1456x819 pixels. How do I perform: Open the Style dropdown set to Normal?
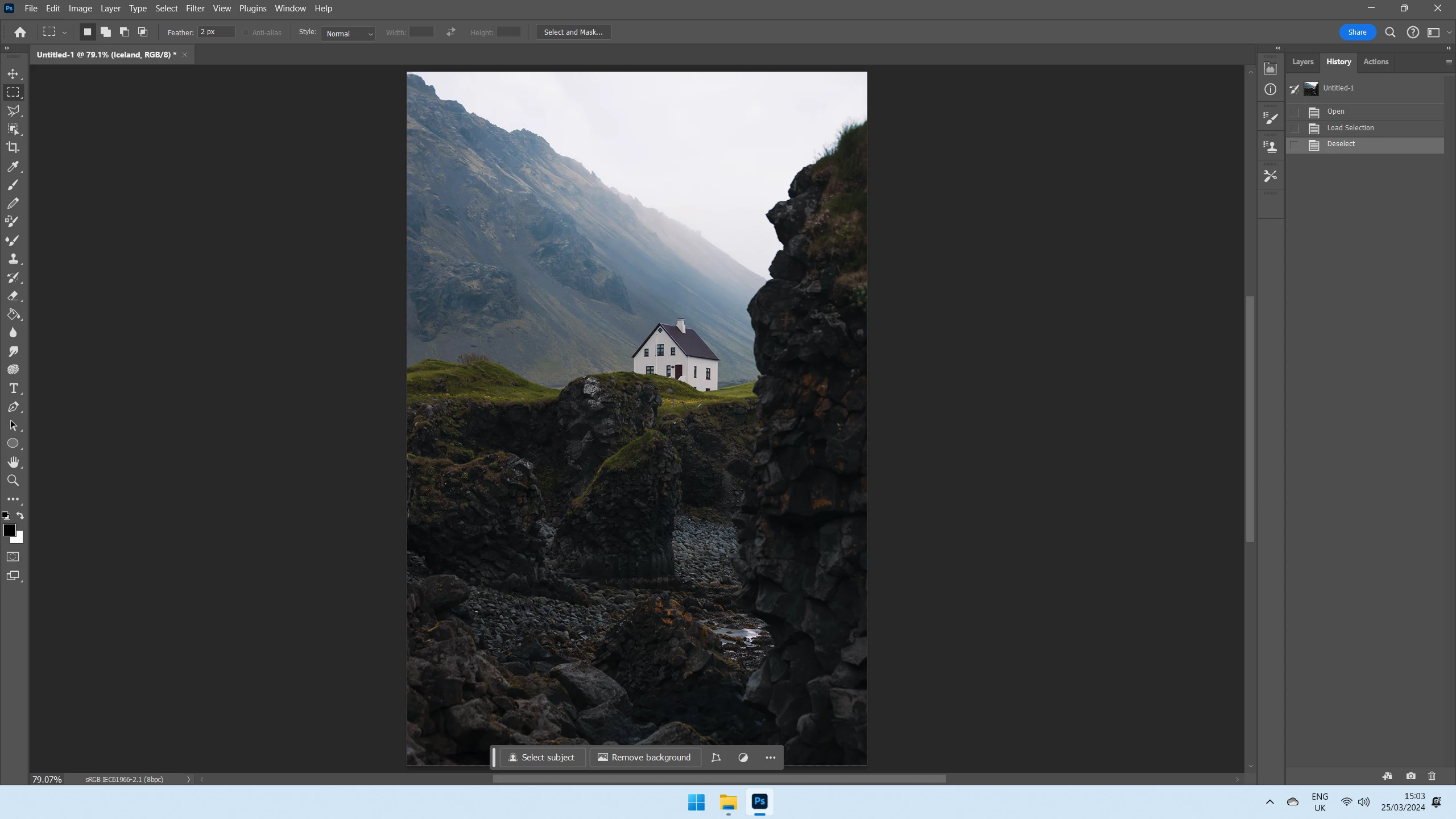pos(348,34)
